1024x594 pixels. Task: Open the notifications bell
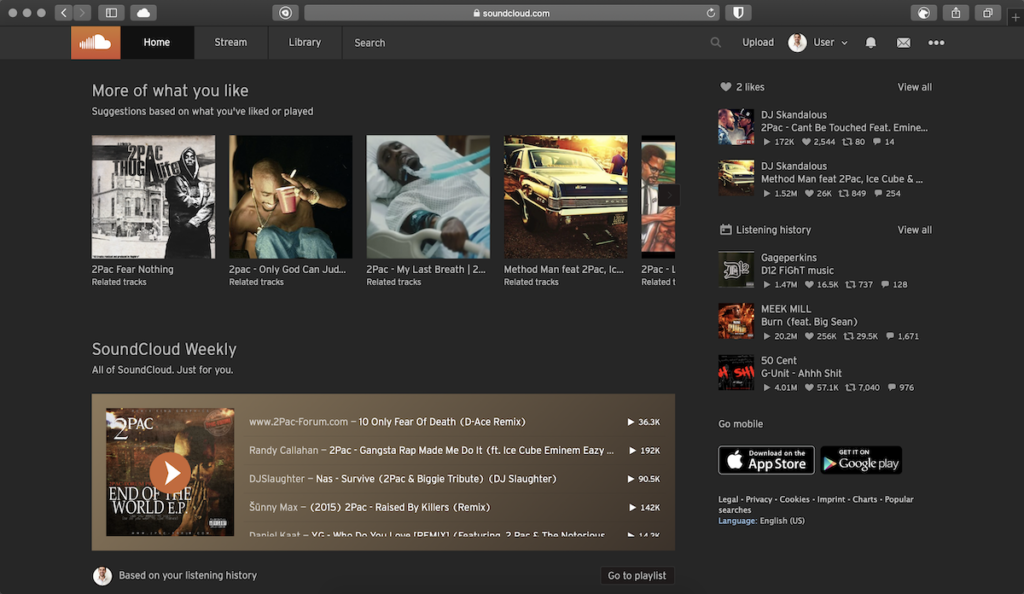870,42
